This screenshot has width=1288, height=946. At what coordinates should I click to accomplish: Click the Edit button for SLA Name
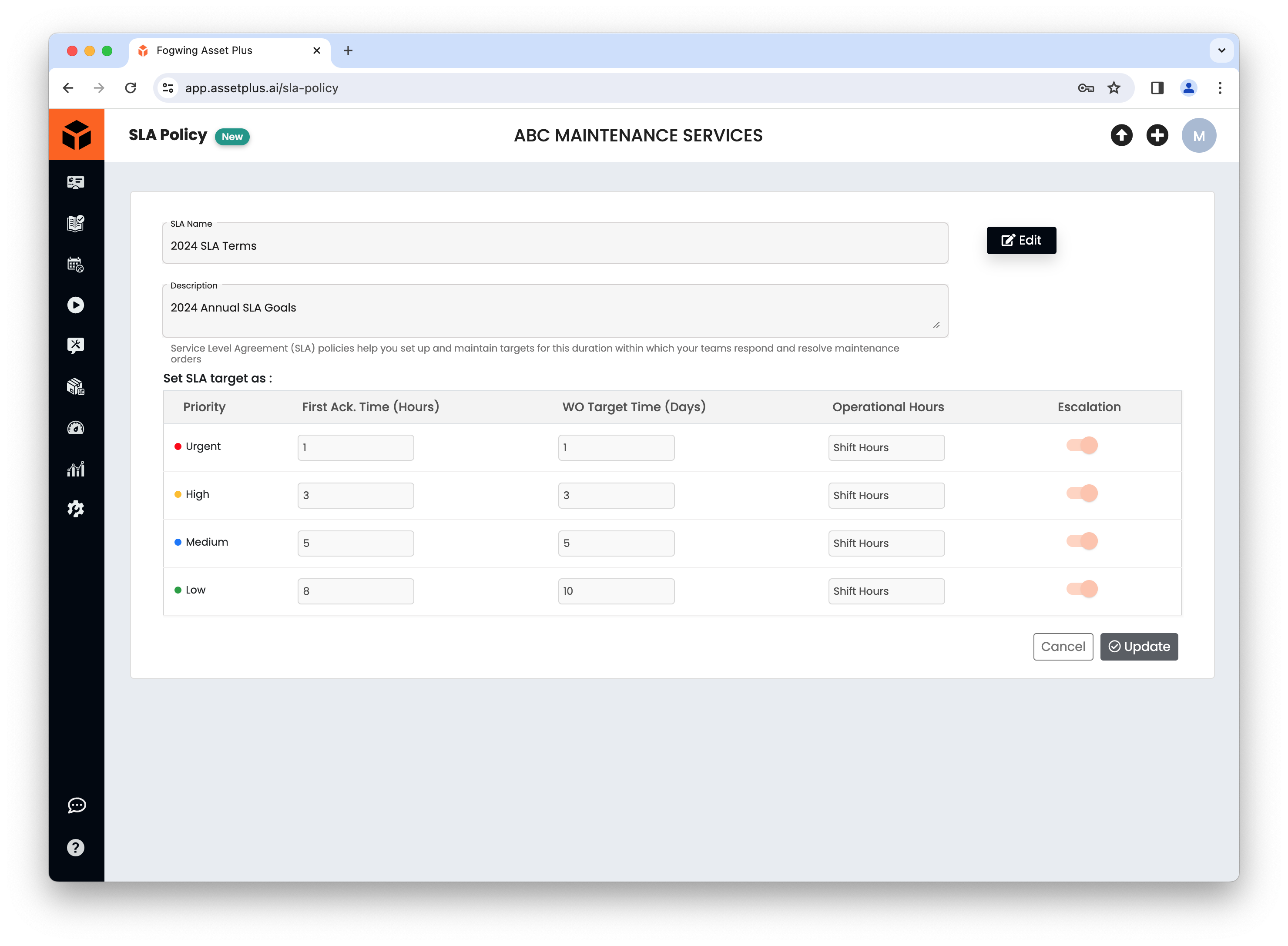(1020, 240)
